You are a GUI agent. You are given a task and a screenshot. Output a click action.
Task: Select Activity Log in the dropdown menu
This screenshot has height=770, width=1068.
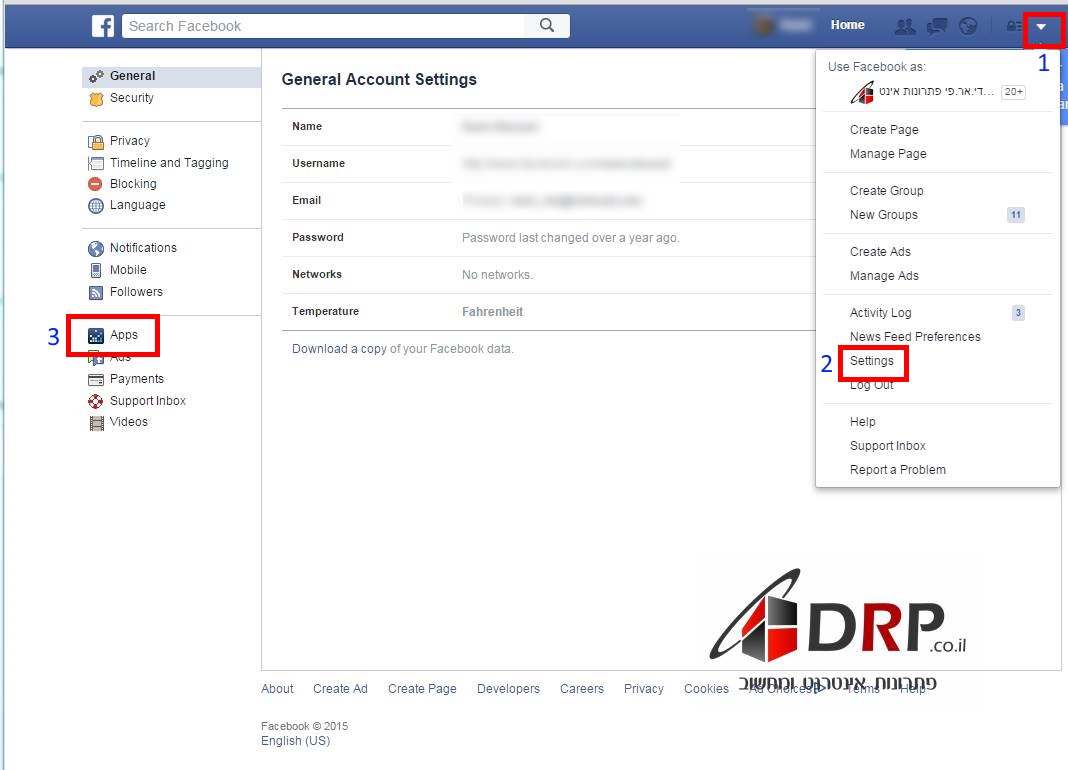point(880,313)
